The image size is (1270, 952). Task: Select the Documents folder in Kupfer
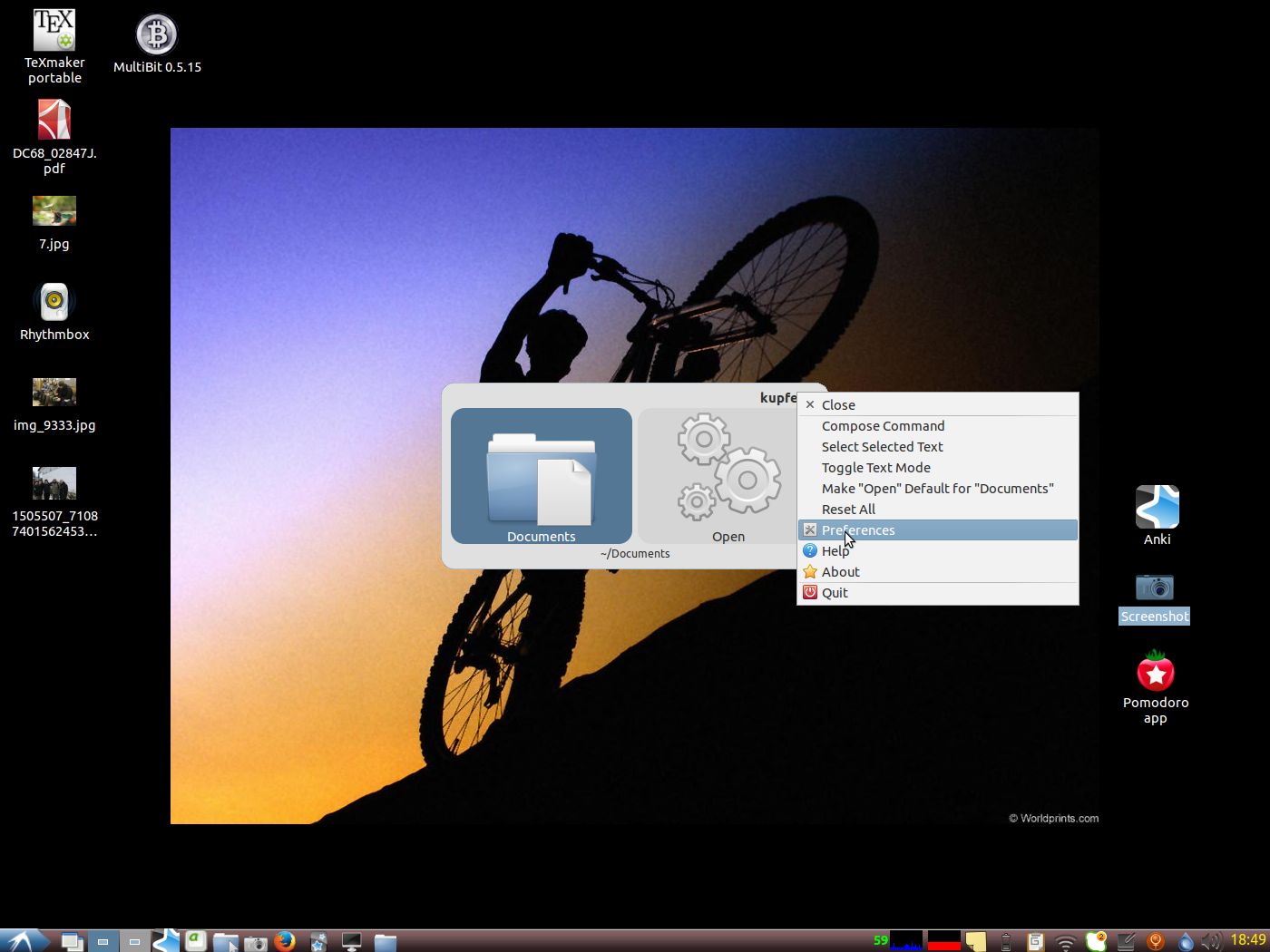(542, 476)
